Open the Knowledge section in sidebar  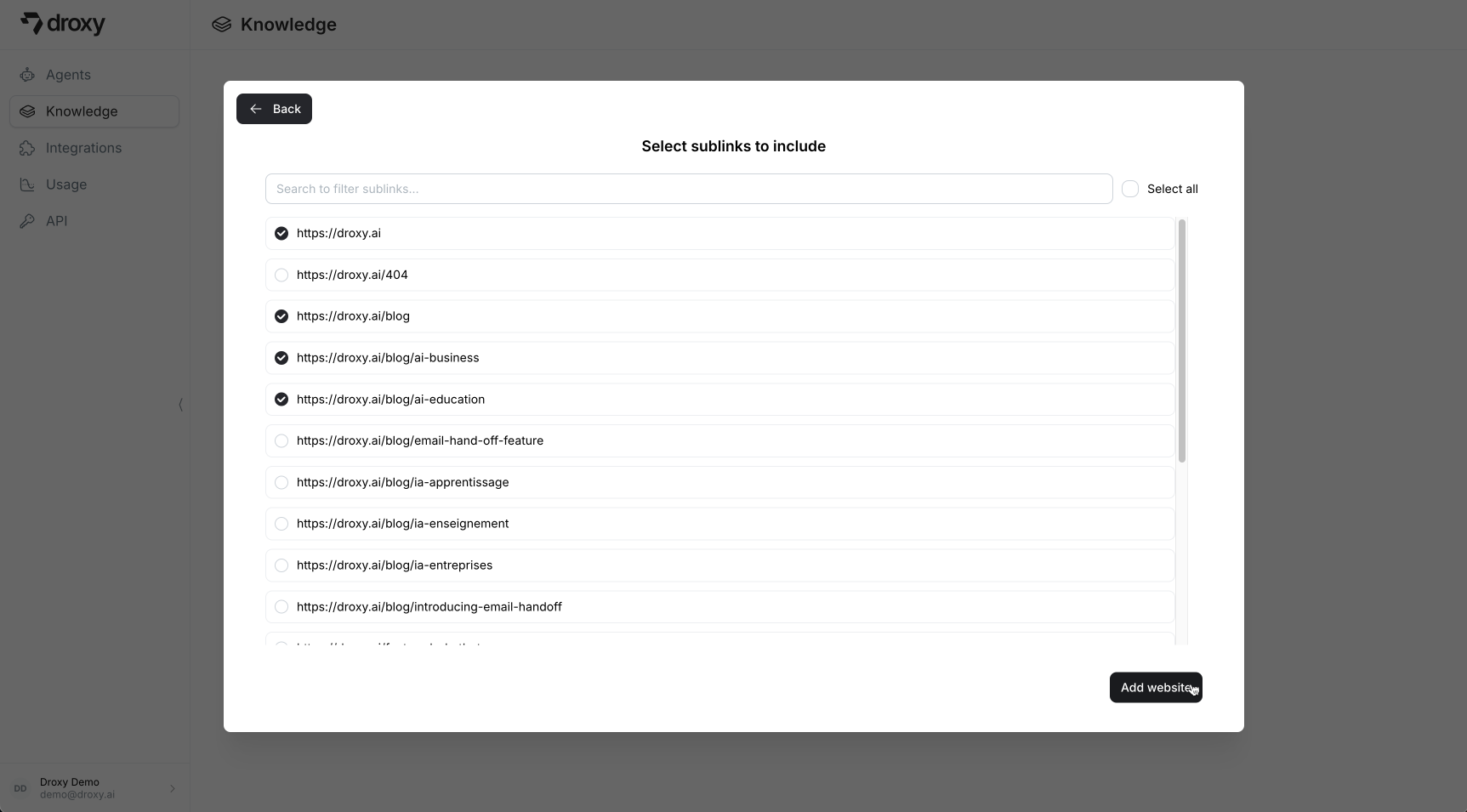[82, 111]
